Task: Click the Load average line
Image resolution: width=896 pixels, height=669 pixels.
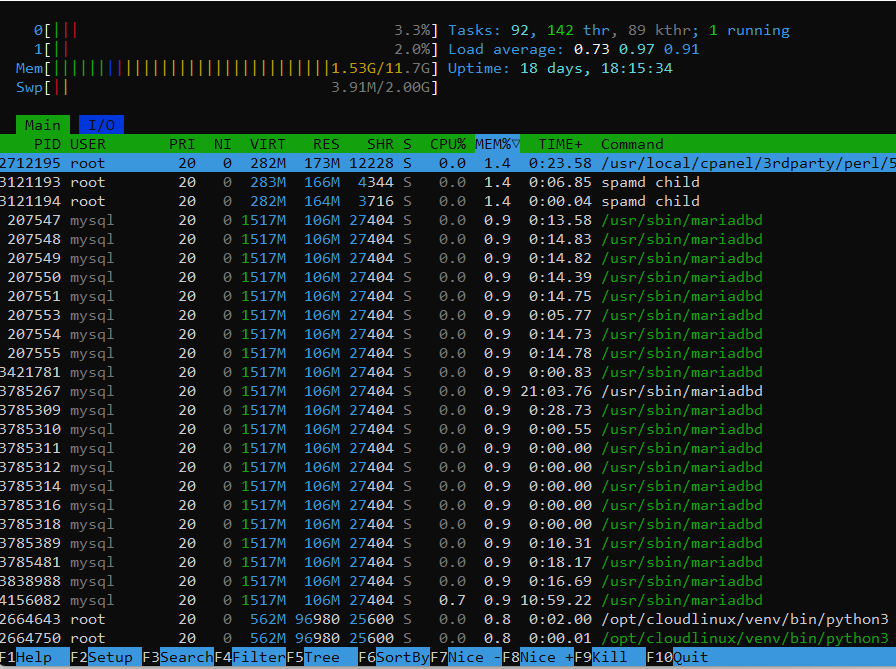Action: pyautogui.click(x=573, y=49)
